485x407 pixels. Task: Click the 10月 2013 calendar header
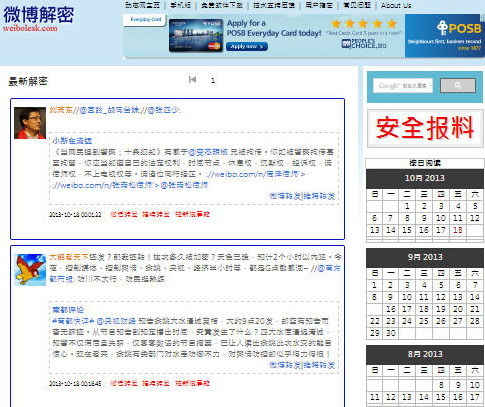pyautogui.click(x=425, y=178)
